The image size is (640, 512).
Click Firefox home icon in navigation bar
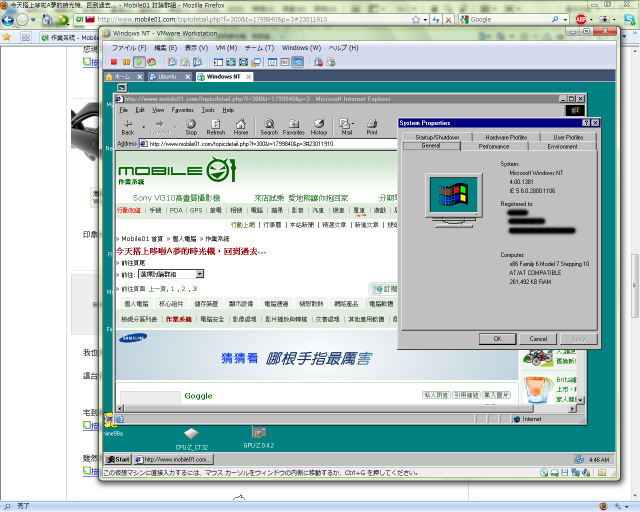pos(47,19)
